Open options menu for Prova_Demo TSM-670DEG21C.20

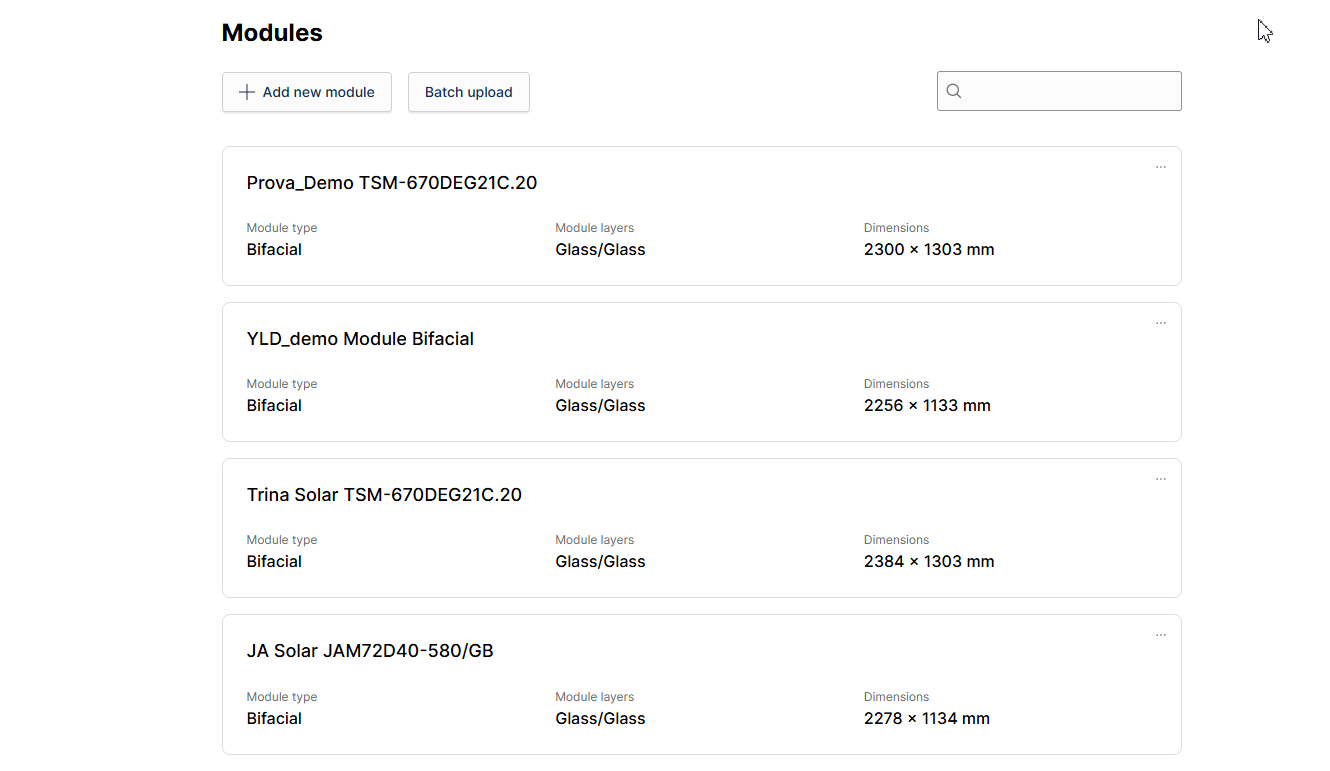[x=1161, y=167]
